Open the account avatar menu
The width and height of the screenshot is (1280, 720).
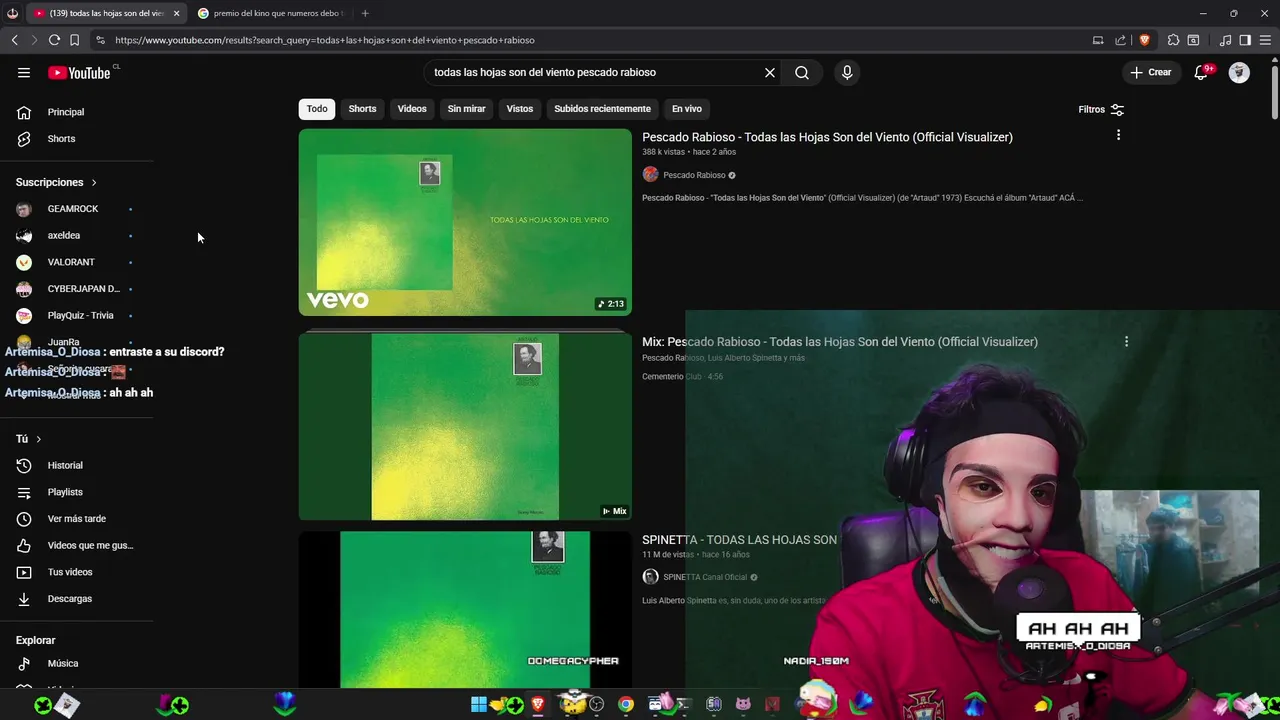pyautogui.click(x=1239, y=72)
